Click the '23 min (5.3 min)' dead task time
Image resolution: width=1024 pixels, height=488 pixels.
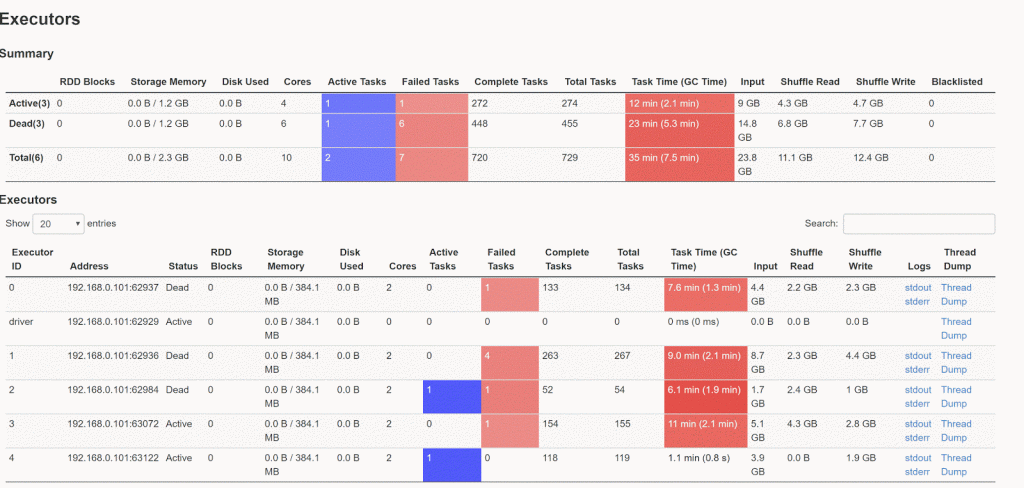pyautogui.click(x=680, y=131)
